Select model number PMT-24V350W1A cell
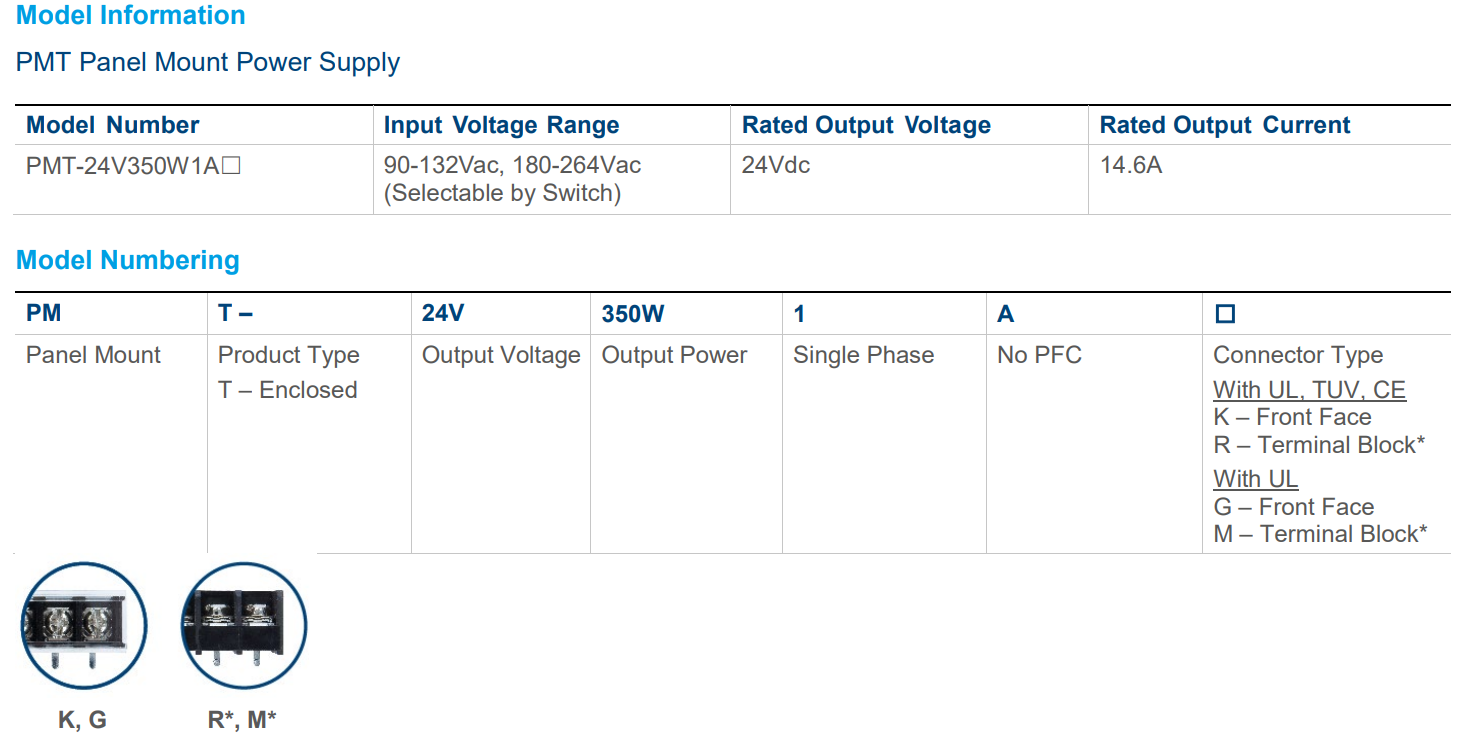This screenshot has width=1476, height=738. point(133,165)
